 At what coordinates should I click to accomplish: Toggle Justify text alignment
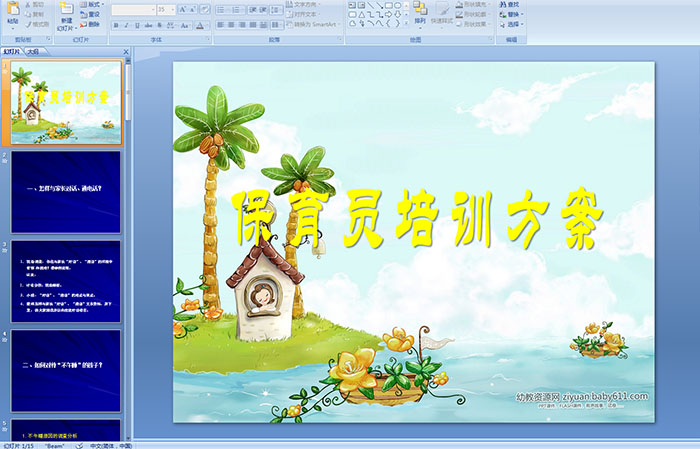click(x=253, y=25)
